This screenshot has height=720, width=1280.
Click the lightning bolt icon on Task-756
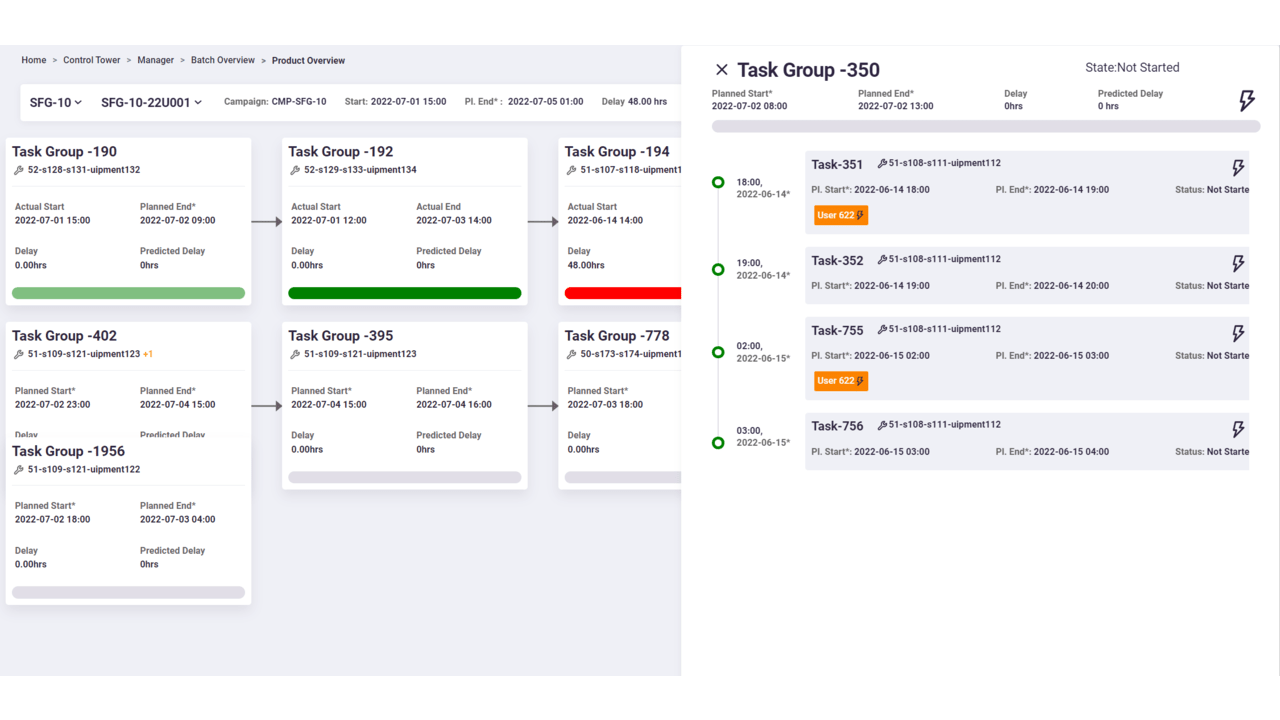click(1238, 430)
